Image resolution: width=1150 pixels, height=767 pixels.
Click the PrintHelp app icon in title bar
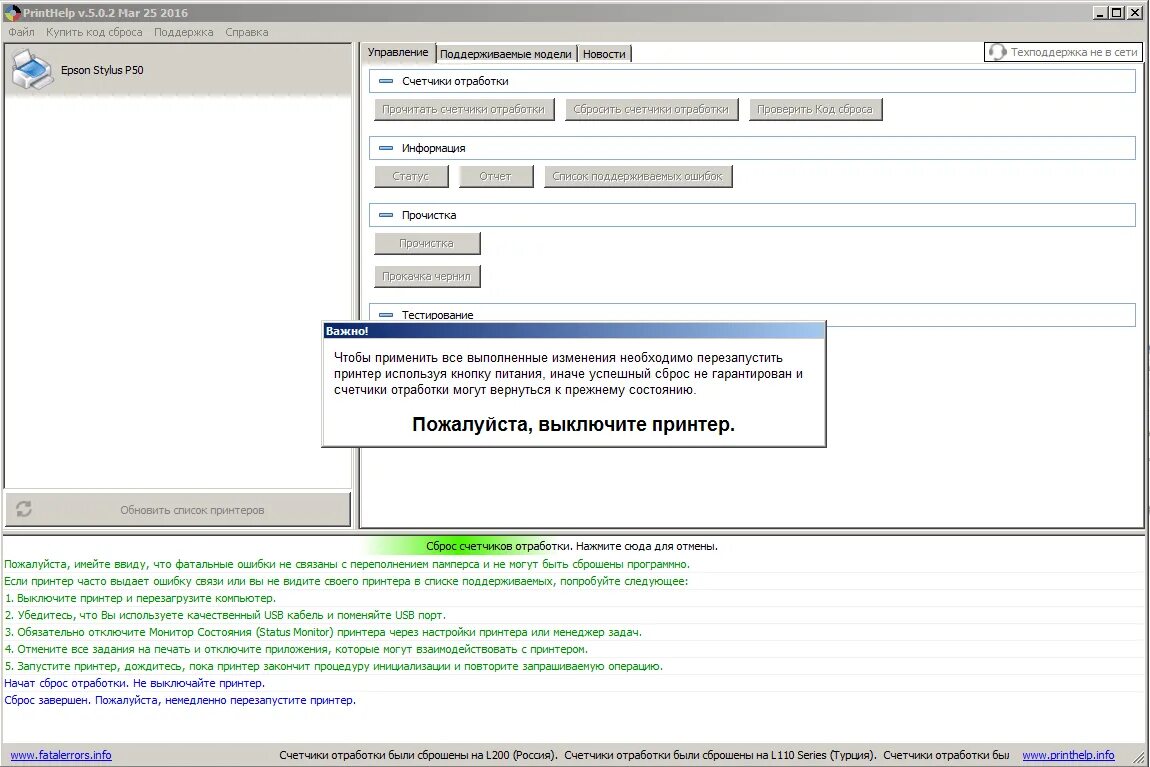point(12,12)
